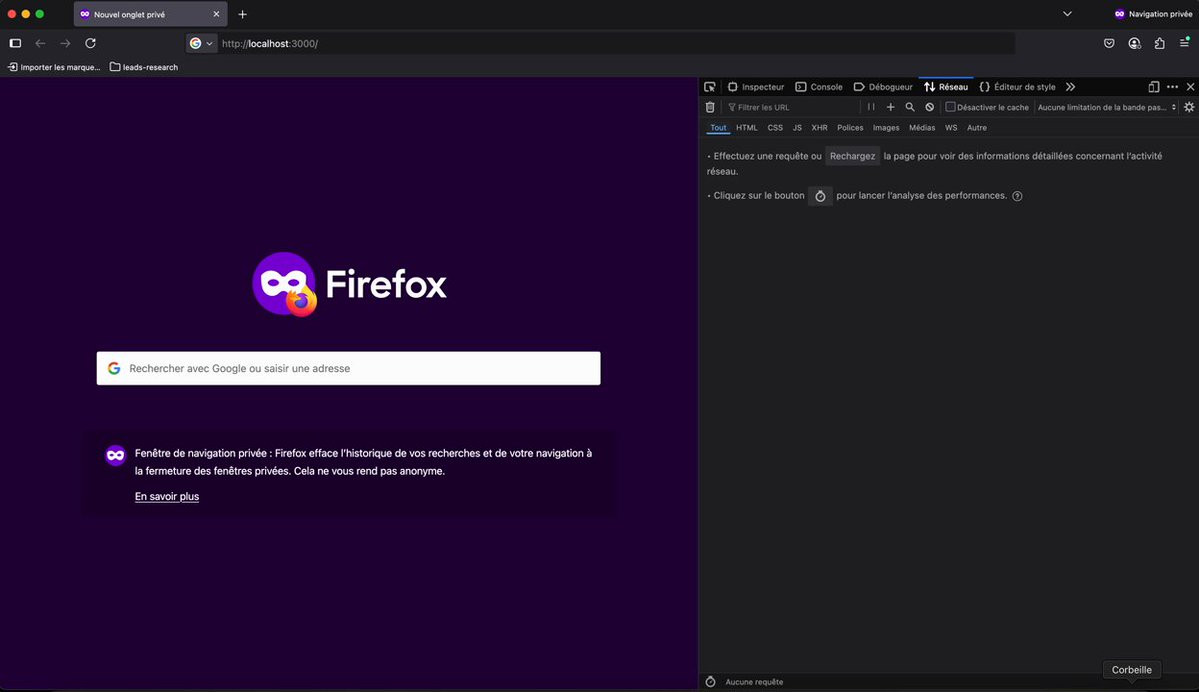Reload the current page
Screen dimensions: 1199x692
pyautogui.click(x=90, y=44)
